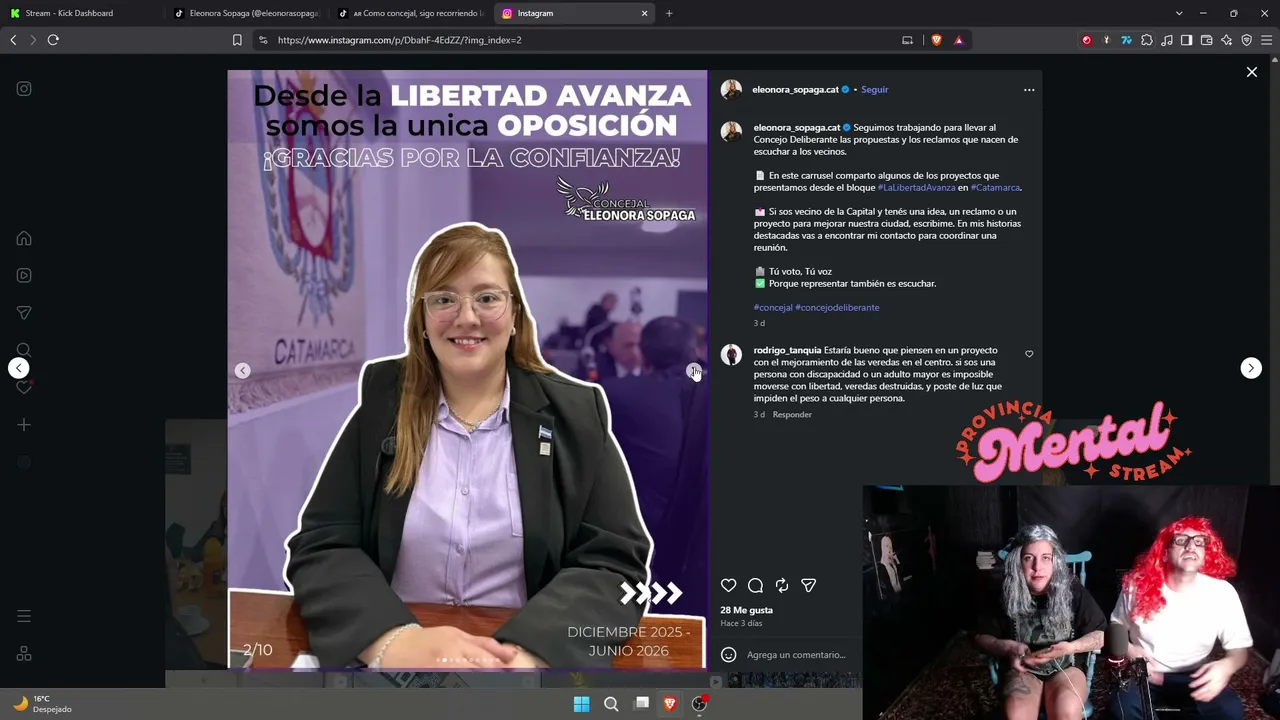This screenshot has height=720, width=1280.
Task: Toggle the browser sidebar panel
Action: [1187, 40]
